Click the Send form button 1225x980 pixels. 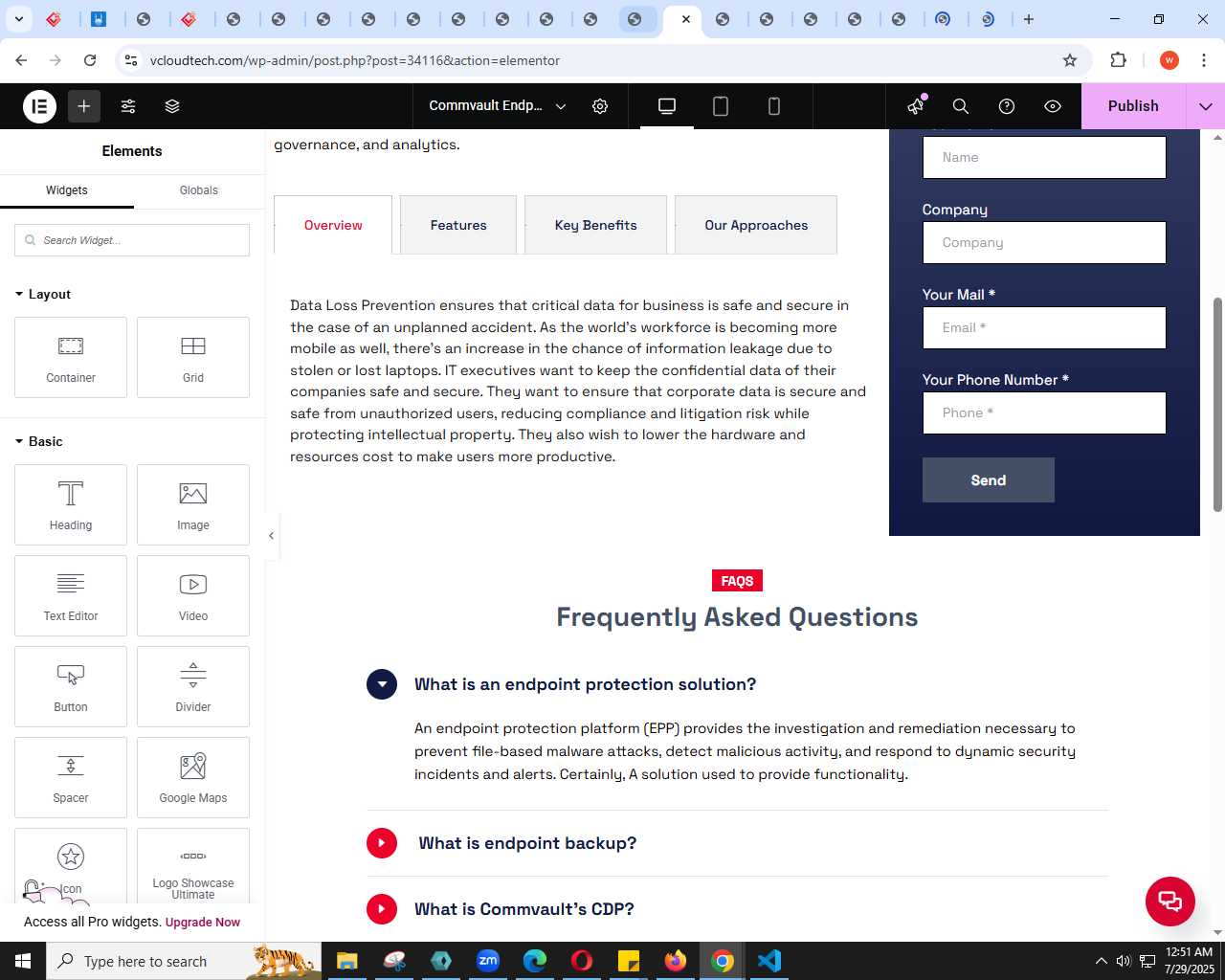coord(989,480)
